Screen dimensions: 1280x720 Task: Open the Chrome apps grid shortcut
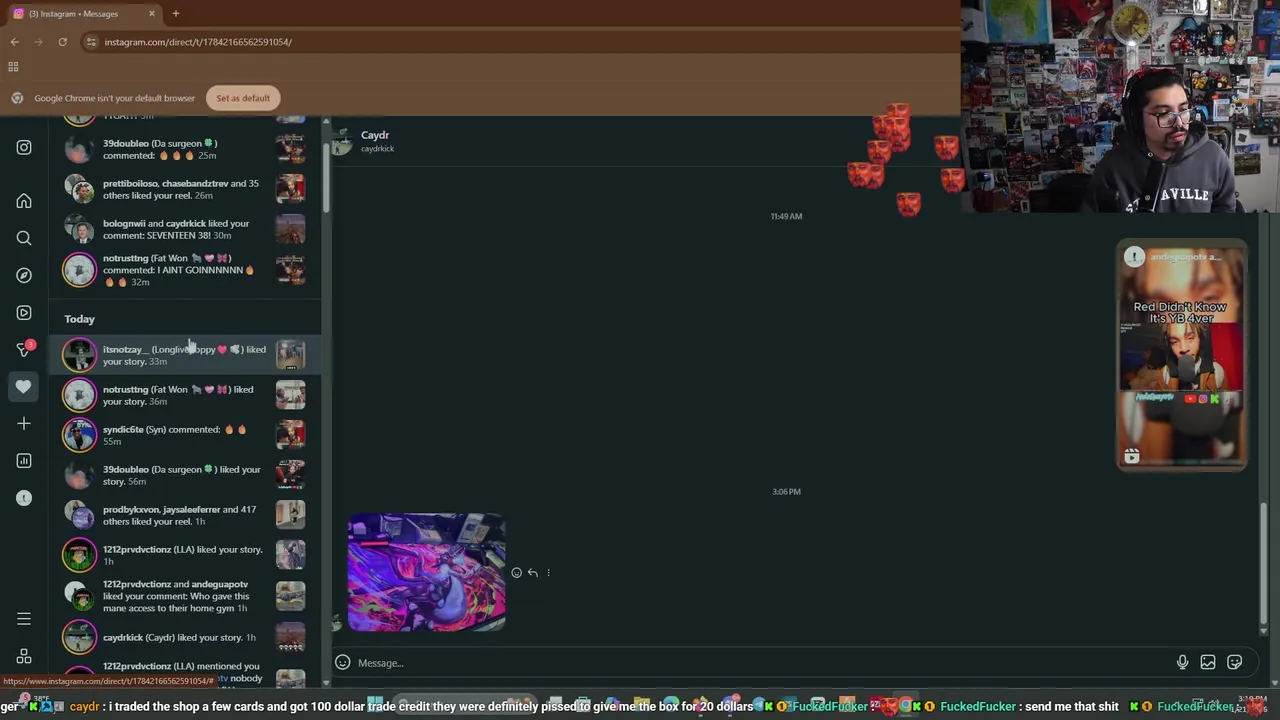[13, 67]
